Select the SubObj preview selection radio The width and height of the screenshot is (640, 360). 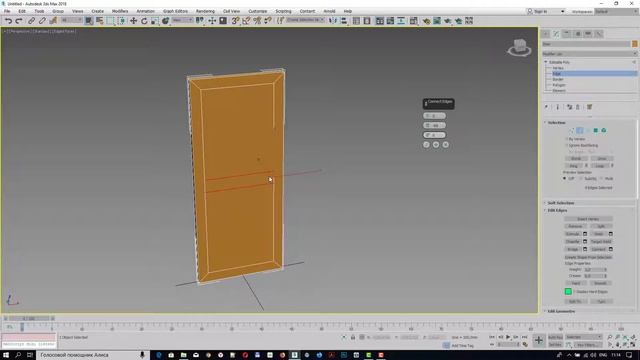click(581, 178)
